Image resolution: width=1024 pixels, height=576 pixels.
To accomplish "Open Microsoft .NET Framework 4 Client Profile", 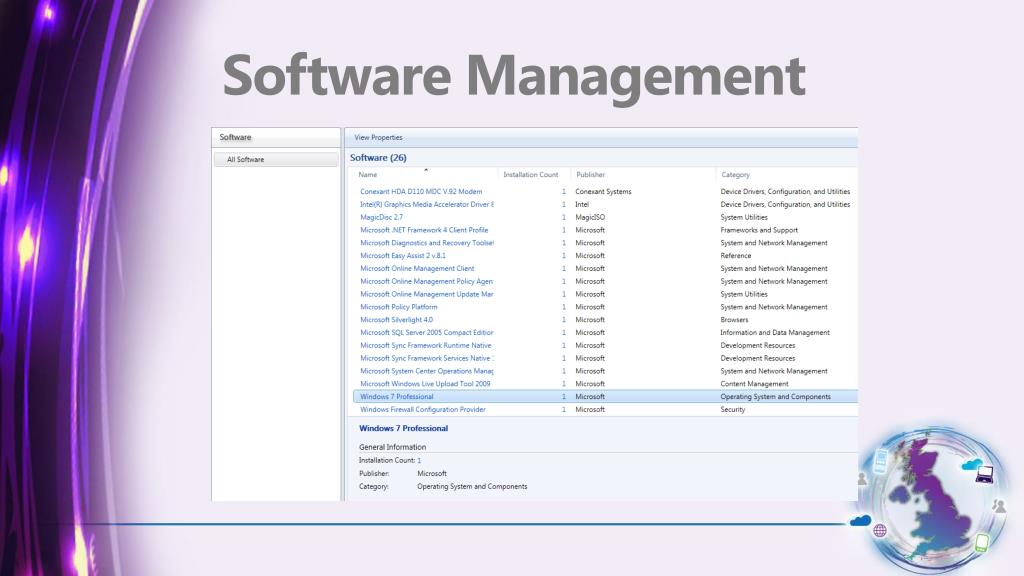I will (424, 230).
